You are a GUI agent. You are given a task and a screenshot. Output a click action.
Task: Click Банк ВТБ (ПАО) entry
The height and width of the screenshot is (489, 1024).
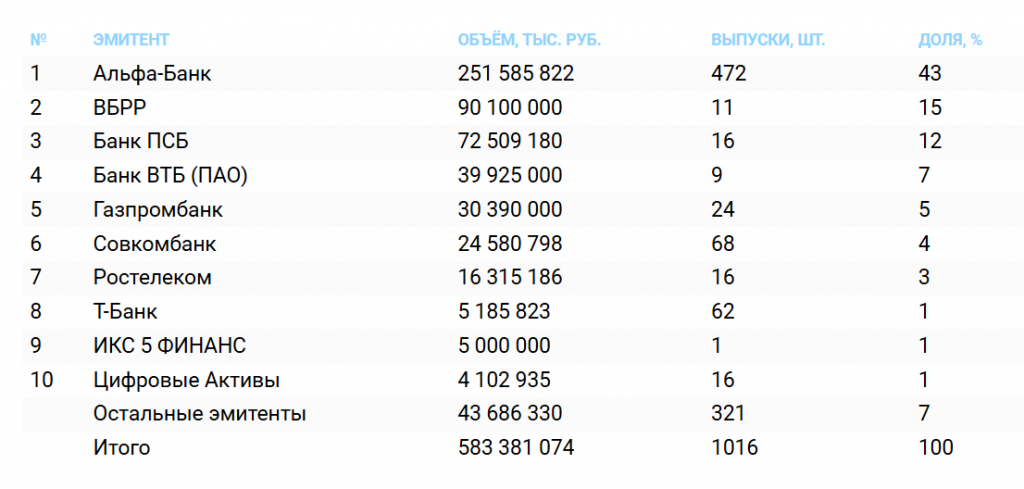coord(170,176)
